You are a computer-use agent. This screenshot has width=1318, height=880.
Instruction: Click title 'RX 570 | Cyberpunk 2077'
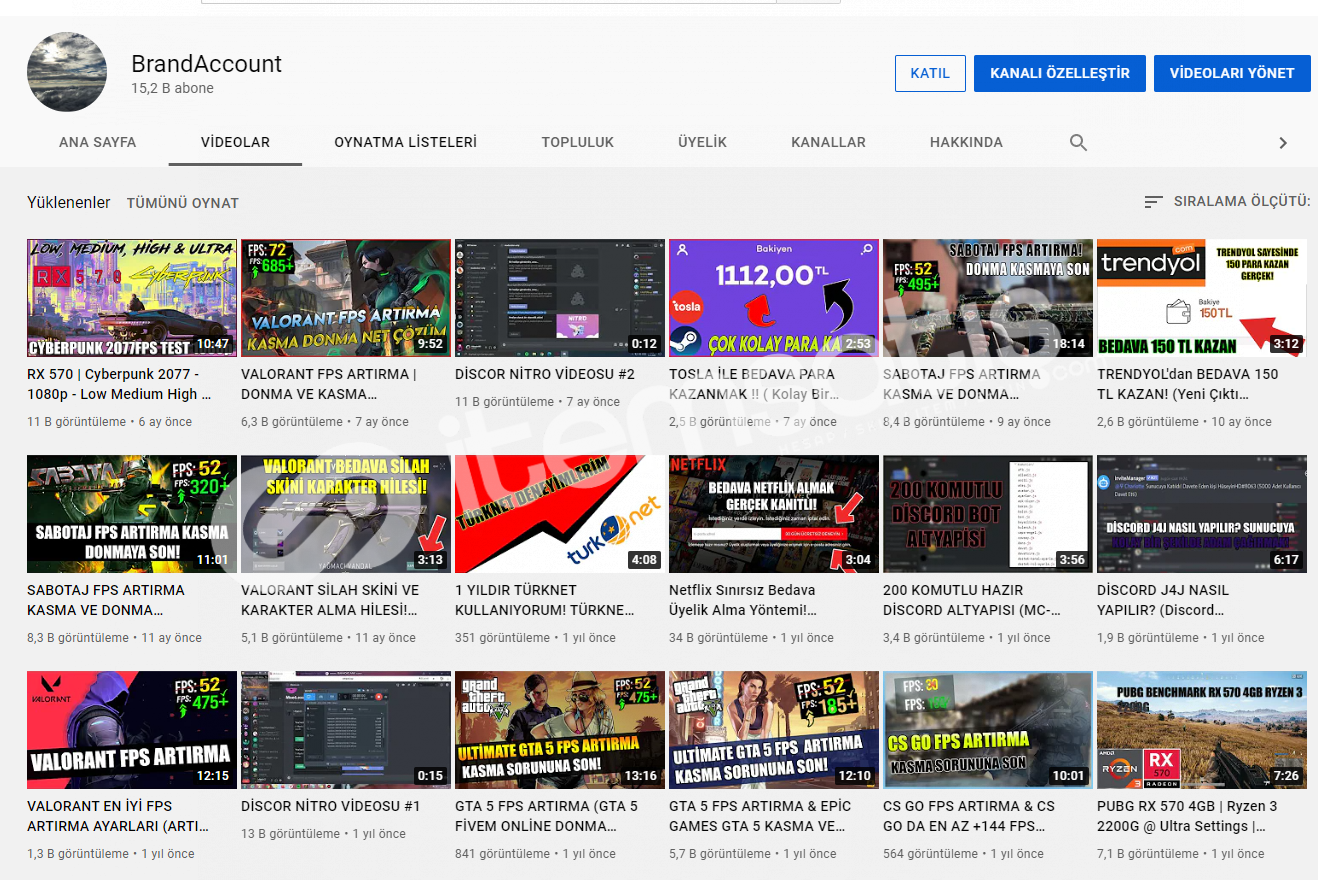[x=120, y=384]
